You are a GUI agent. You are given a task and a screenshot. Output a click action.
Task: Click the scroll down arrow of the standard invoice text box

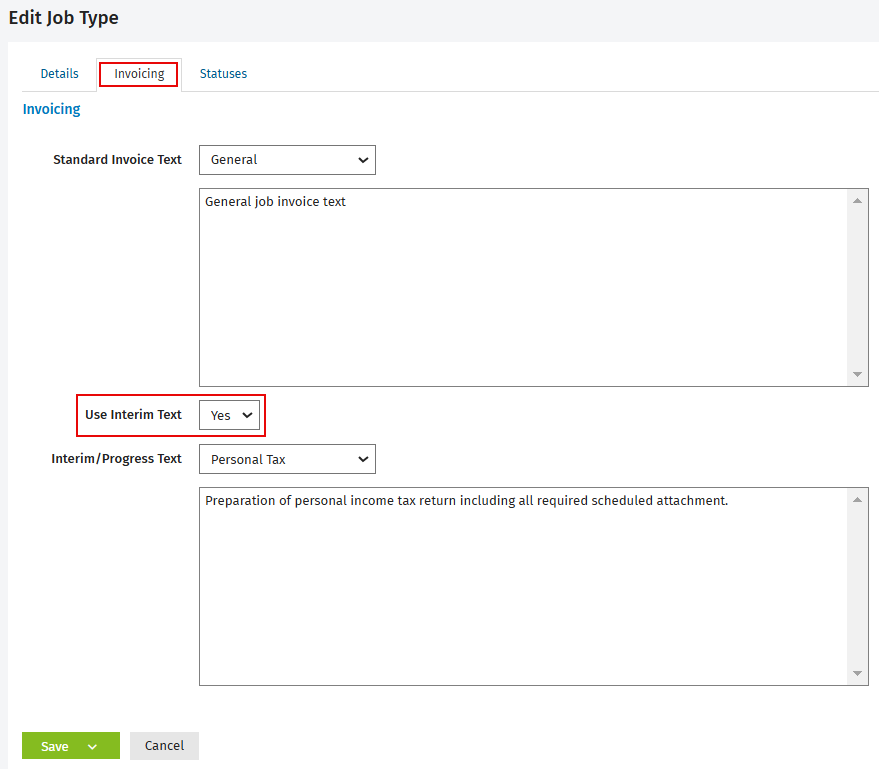tap(857, 374)
